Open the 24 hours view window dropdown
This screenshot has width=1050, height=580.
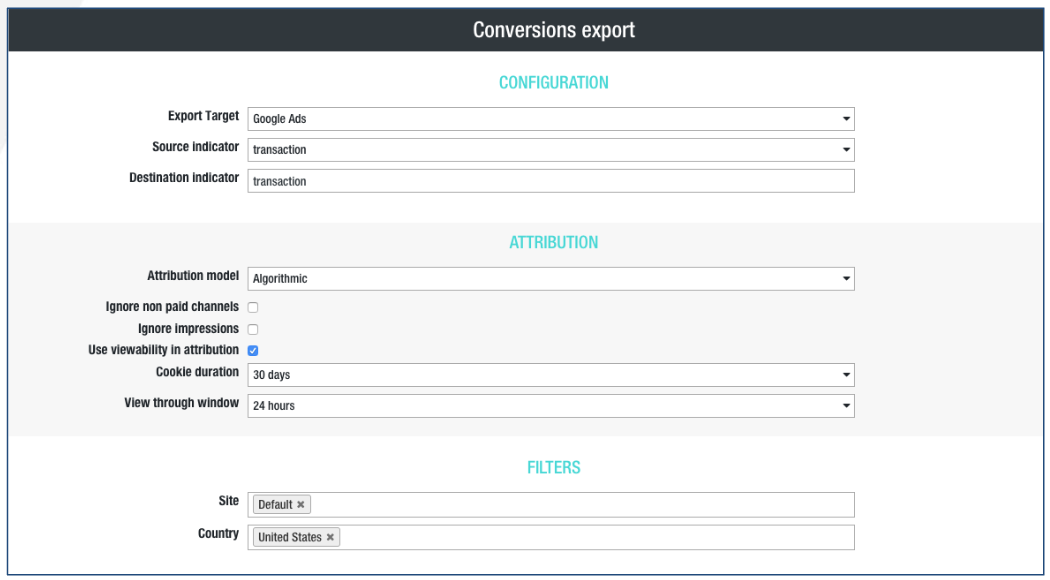550,406
